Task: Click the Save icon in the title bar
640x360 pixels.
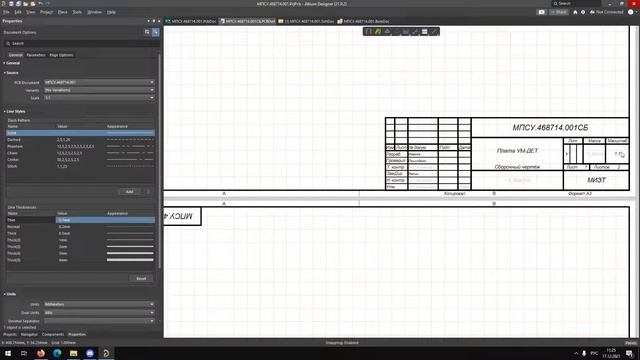Action: [x=12, y=4]
